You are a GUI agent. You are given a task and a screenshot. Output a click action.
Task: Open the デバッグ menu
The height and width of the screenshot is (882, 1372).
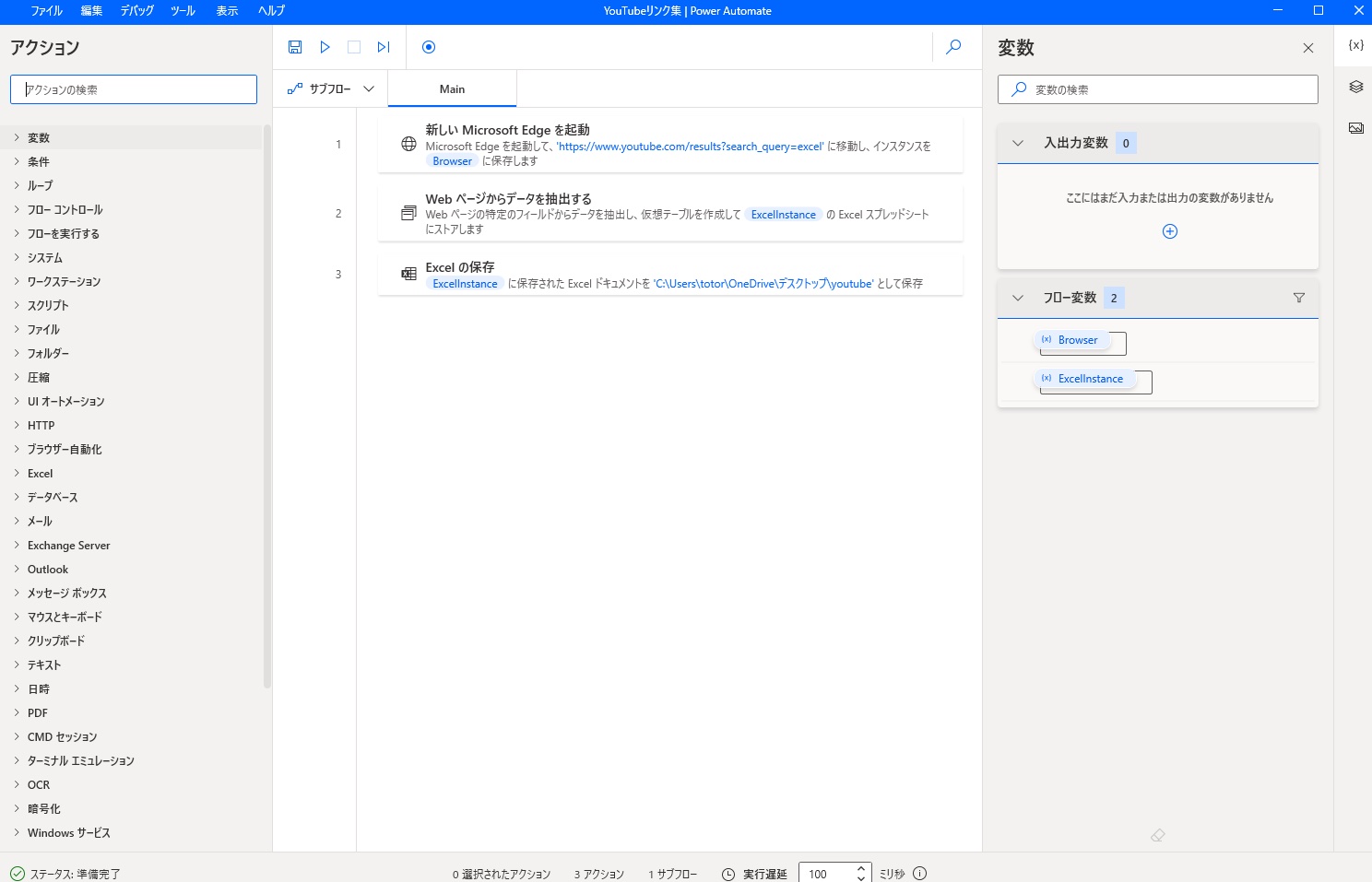137,11
